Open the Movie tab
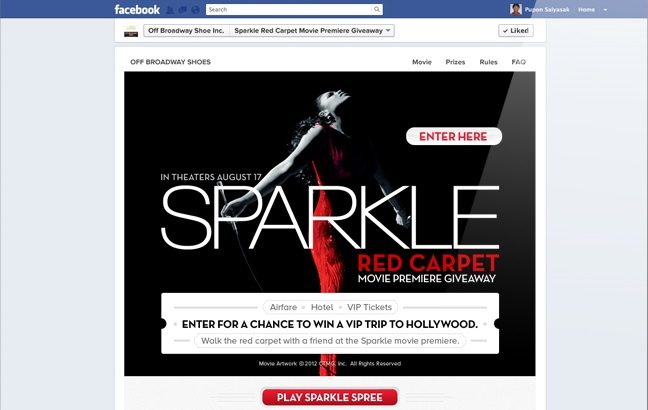 click(422, 62)
